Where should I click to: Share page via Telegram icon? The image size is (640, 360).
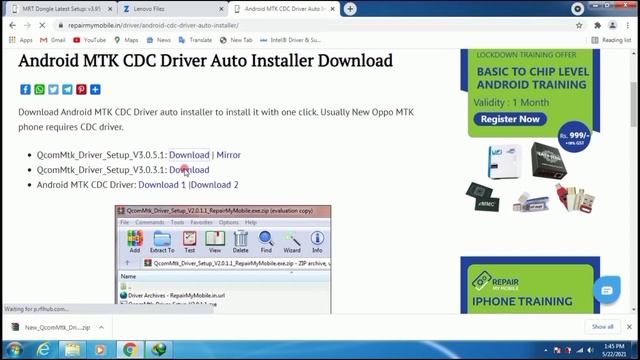tap(67, 89)
